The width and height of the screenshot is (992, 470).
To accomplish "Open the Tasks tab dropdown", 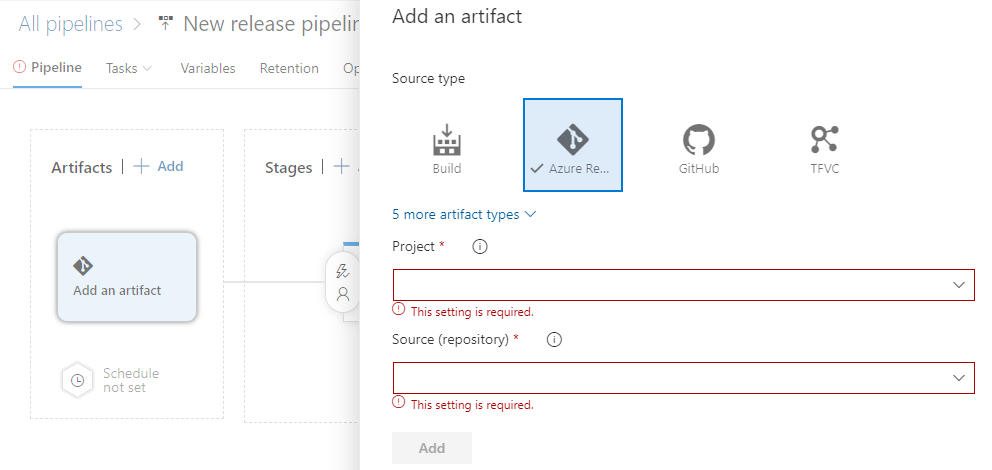I will [129, 68].
